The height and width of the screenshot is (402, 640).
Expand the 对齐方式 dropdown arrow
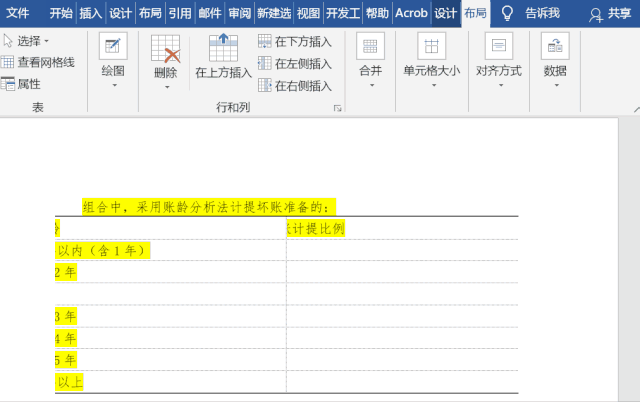(501, 85)
